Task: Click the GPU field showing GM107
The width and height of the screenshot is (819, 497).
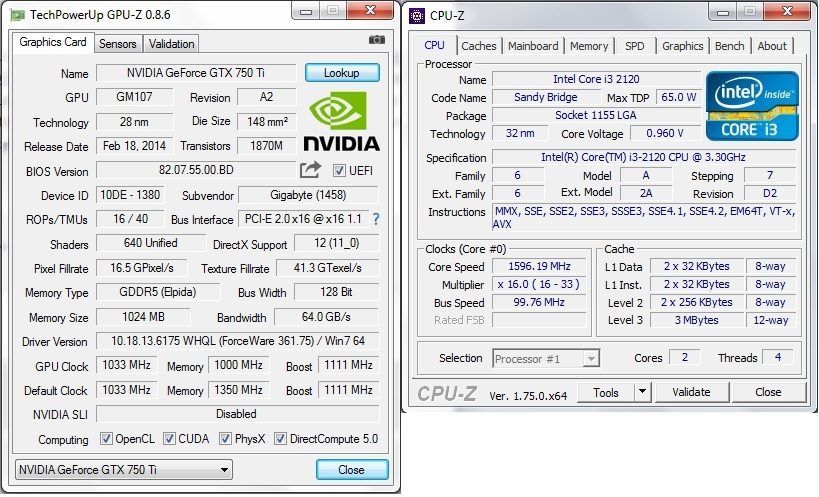Action: [134, 97]
